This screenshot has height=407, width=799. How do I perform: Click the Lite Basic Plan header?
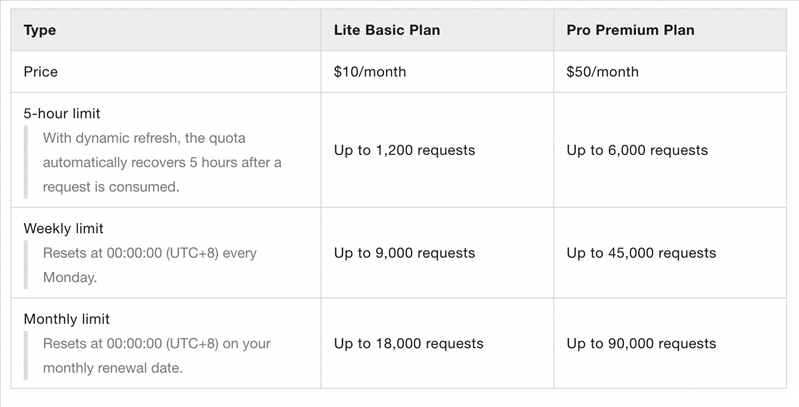pos(387,30)
